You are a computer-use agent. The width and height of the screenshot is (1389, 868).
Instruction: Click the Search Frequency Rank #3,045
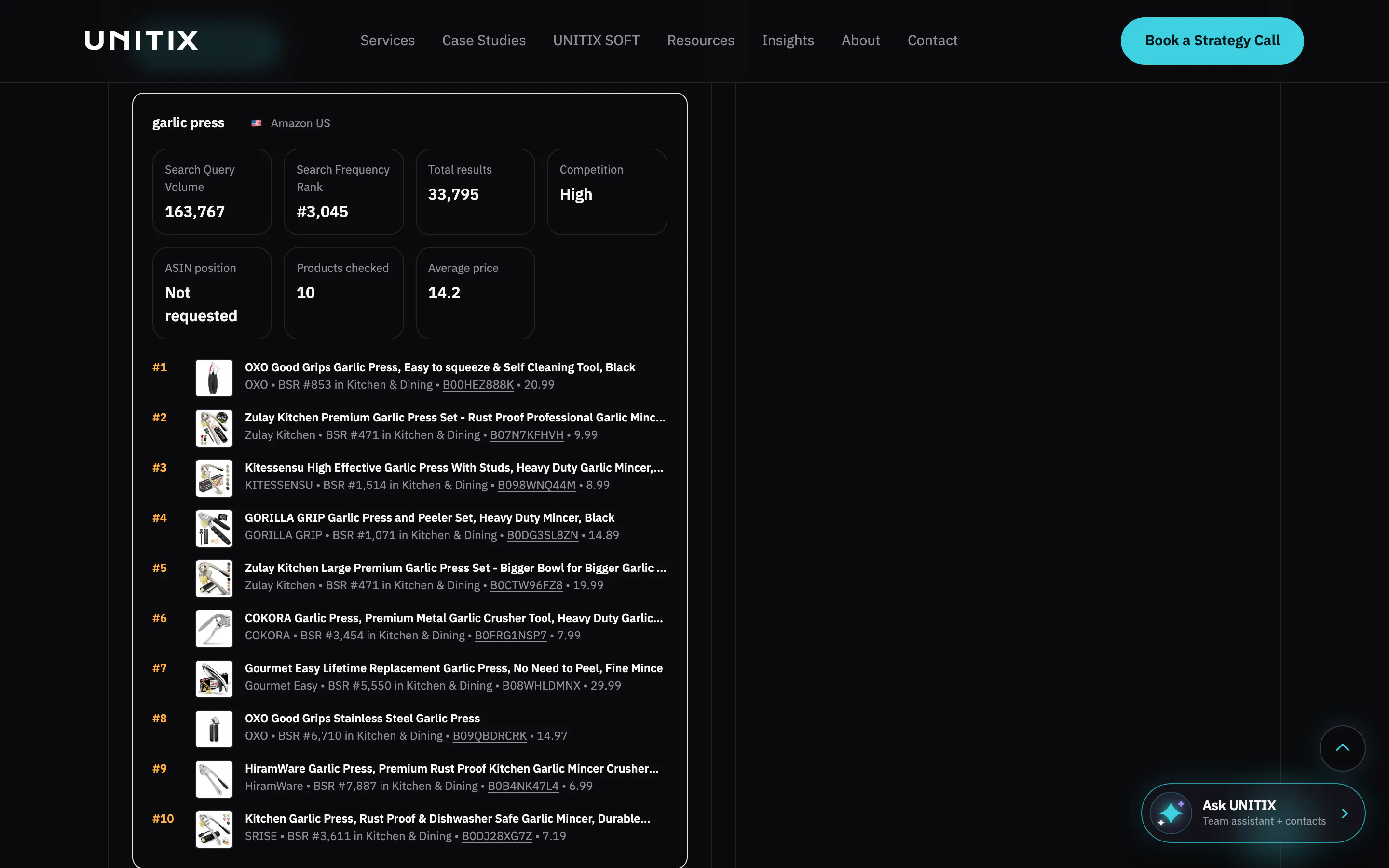pos(322,212)
